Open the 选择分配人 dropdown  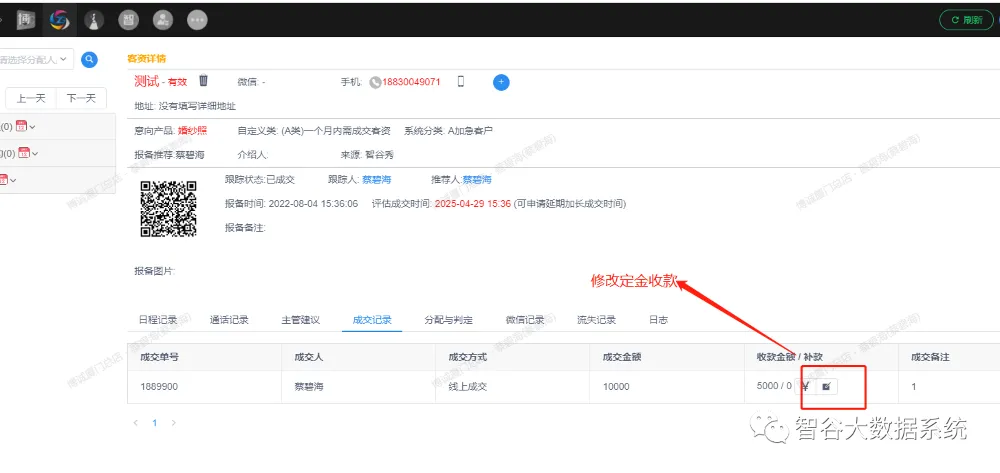(x=35, y=60)
